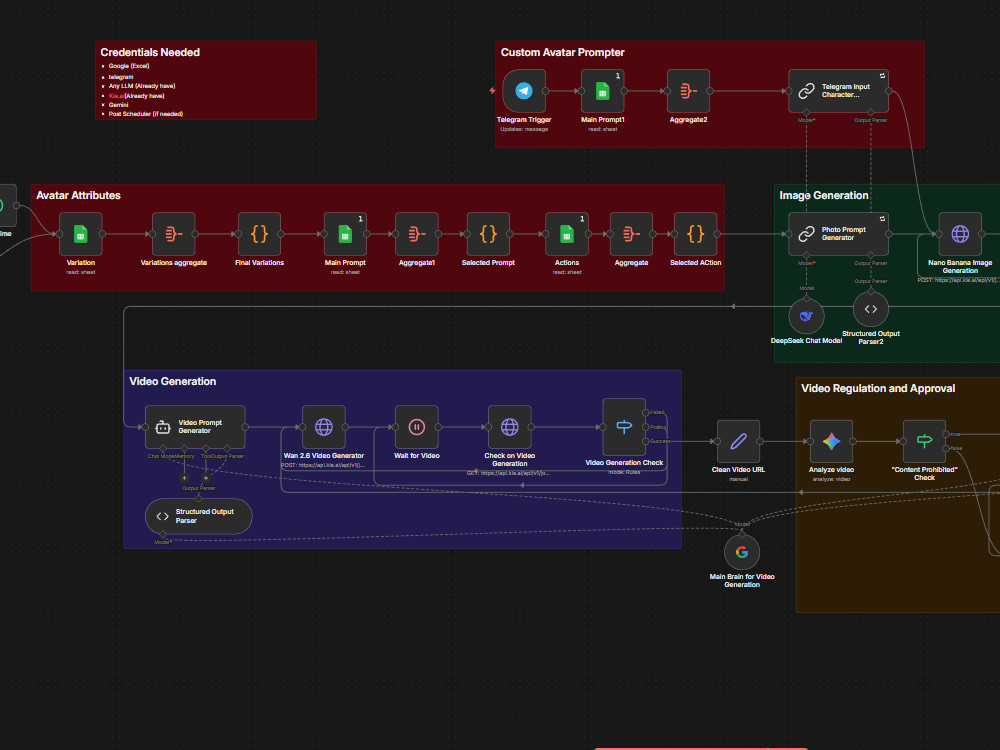Viewport: 1000px width, 750px height.
Task: Click the Success output of Video Generation Check
Action: pyautogui.click(x=646, y=441)
